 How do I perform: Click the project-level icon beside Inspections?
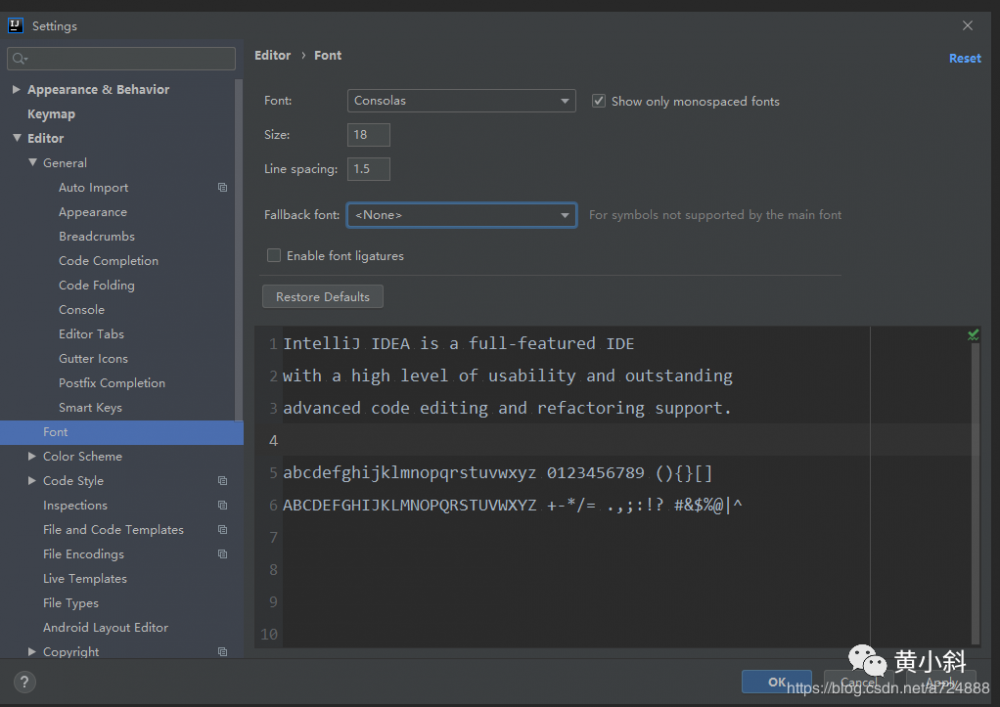coord(222,505)
